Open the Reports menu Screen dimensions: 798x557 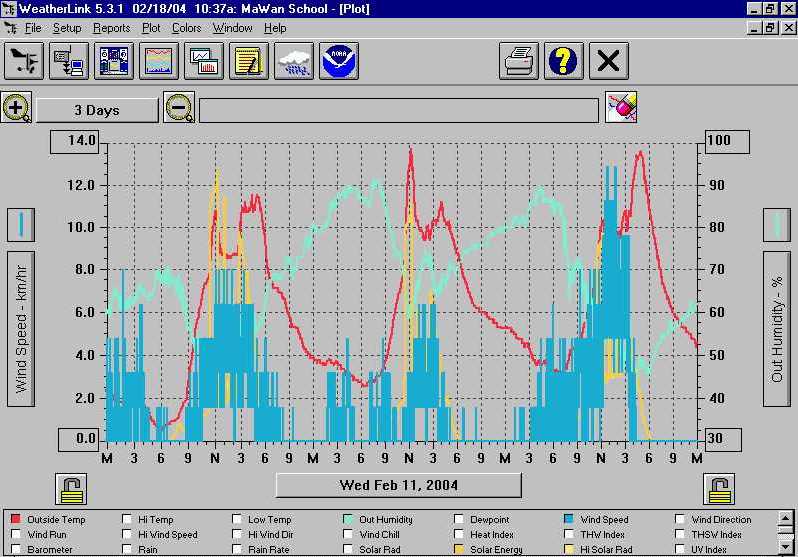(x=111, y=28)
